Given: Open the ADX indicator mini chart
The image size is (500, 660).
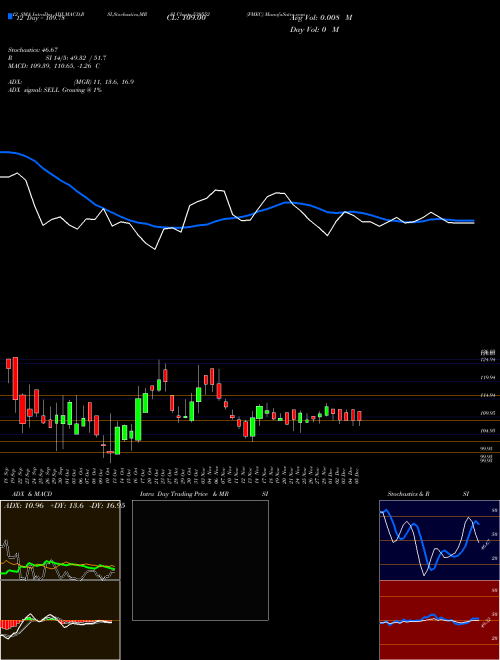Looking at the screenshot, I should (x=60, y=540).
